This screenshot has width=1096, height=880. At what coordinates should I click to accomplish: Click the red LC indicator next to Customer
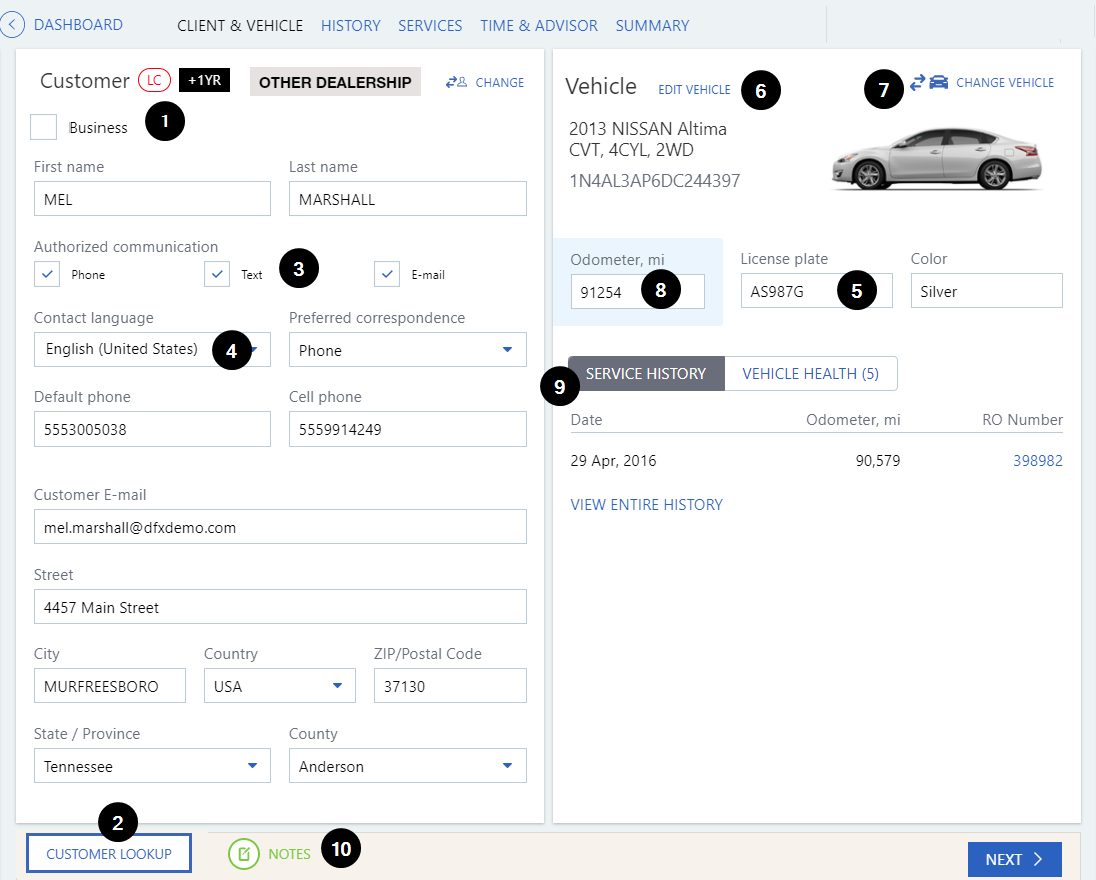(x=156, y=81)
